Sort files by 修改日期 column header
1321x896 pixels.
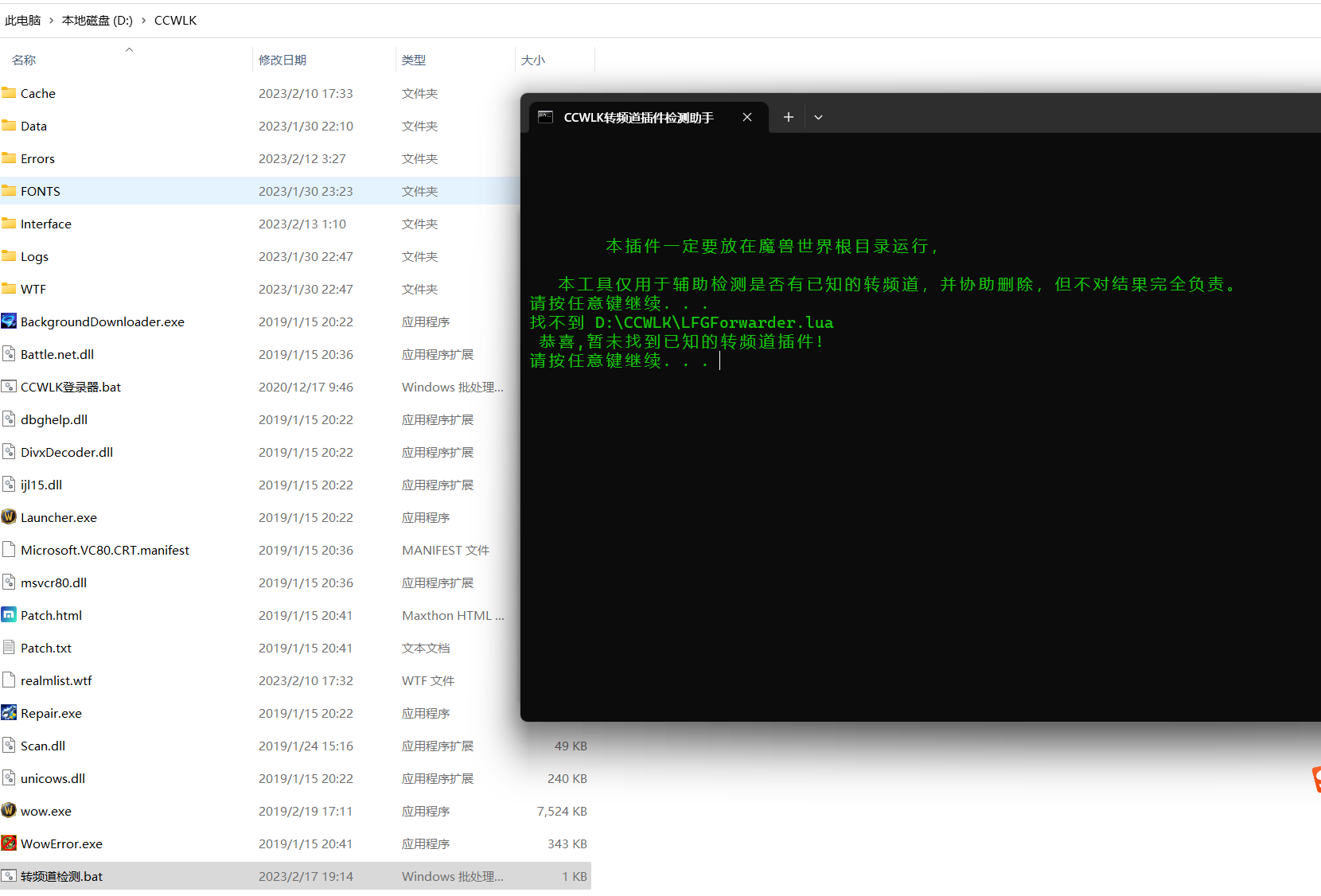tap(283, 60)
